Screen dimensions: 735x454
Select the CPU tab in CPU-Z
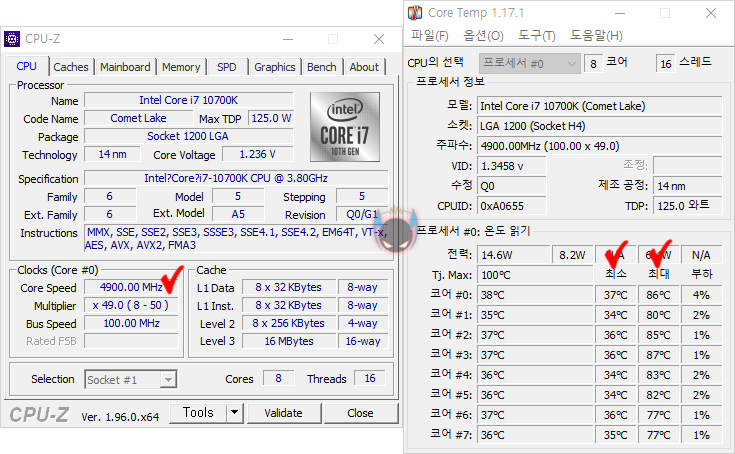pyautogui.click(x=27, y=66)
